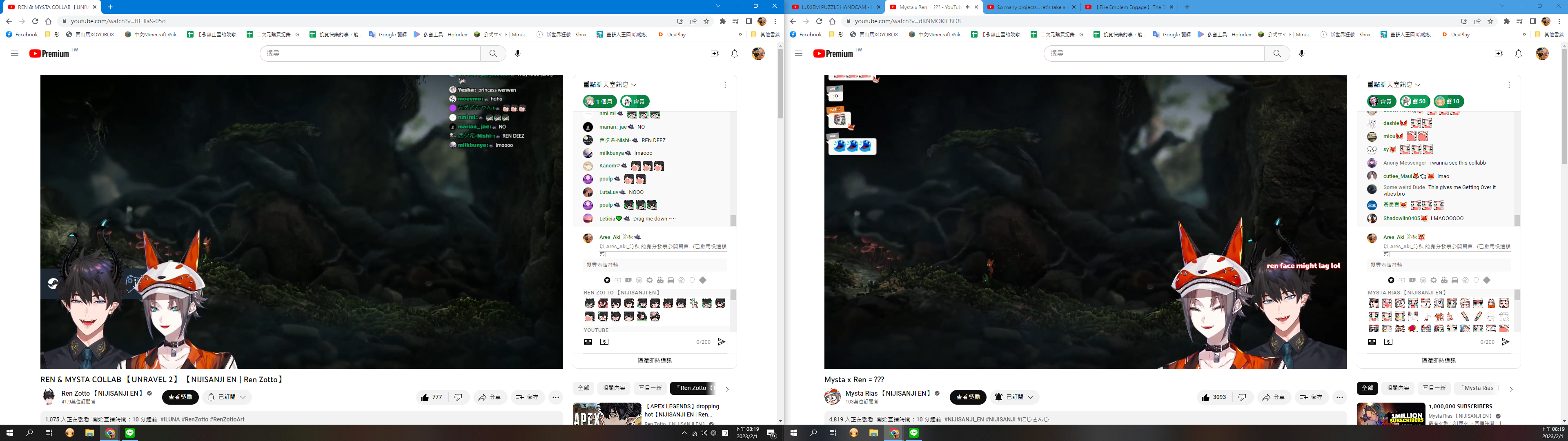
Task: Open live chat options menu in Ren's chat
Action: [725, 85]
